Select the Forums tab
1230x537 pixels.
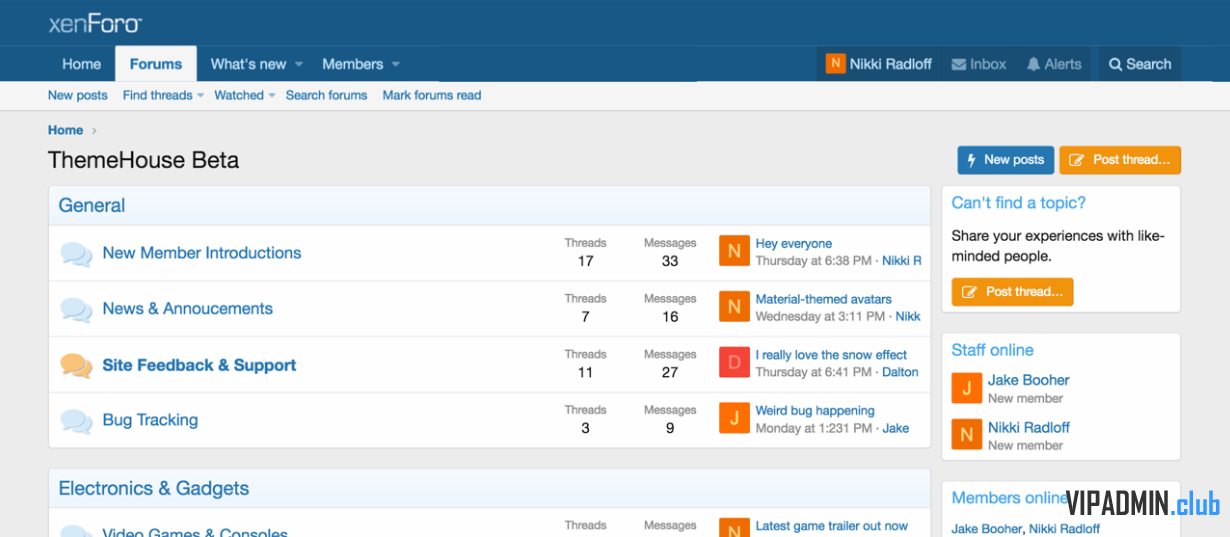[156, 64]
